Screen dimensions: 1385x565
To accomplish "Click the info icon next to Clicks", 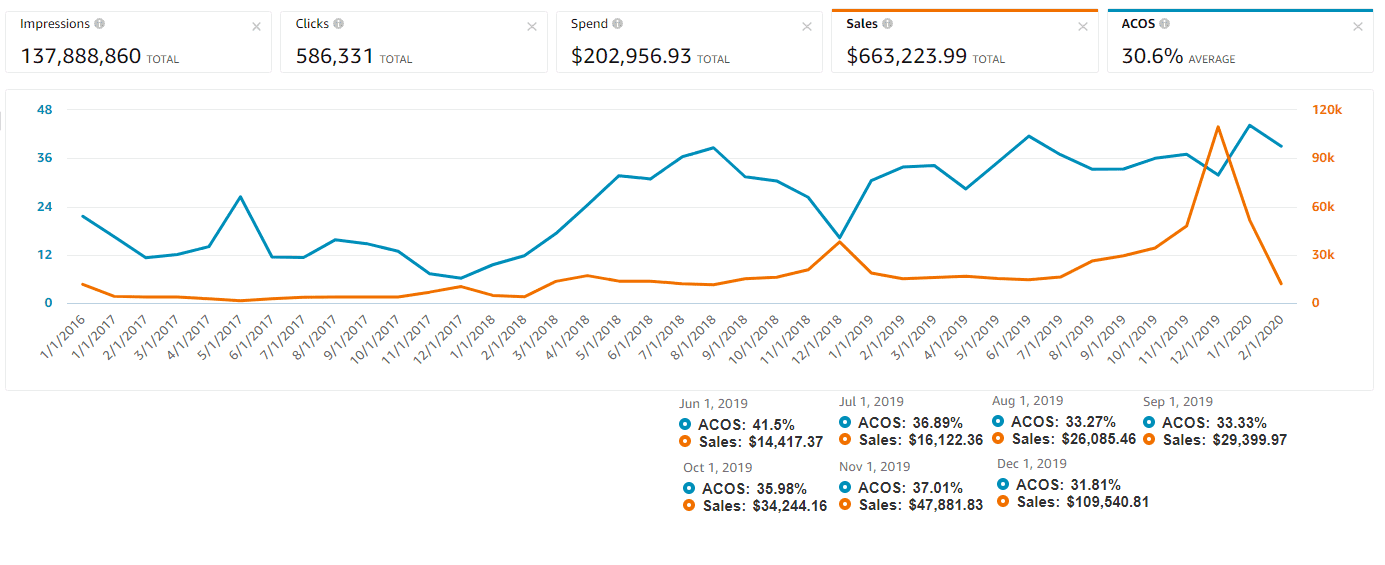I will click(339, 24).
